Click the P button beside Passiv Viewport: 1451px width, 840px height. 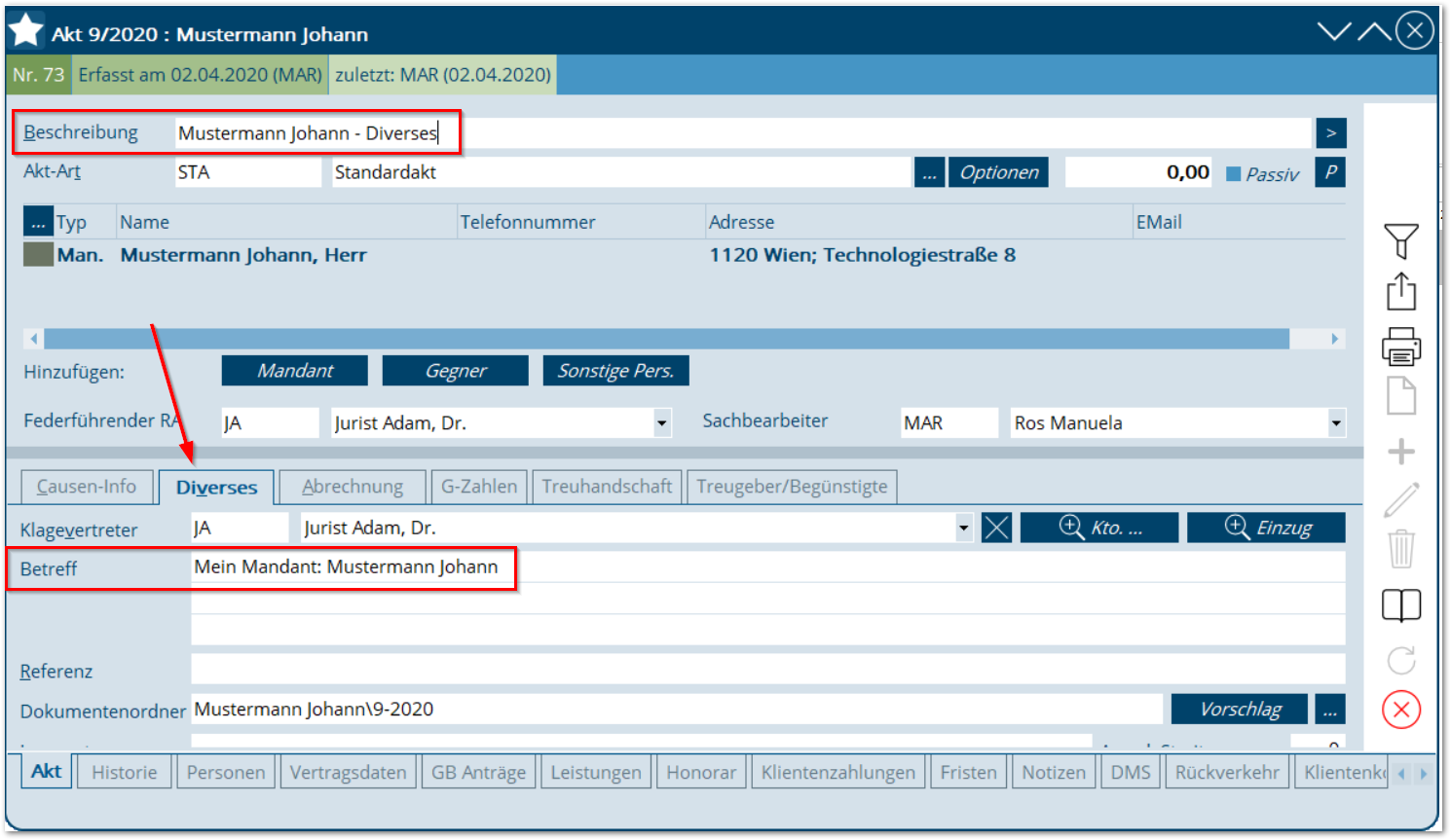pyautogui.click(x=1331, y=172)
